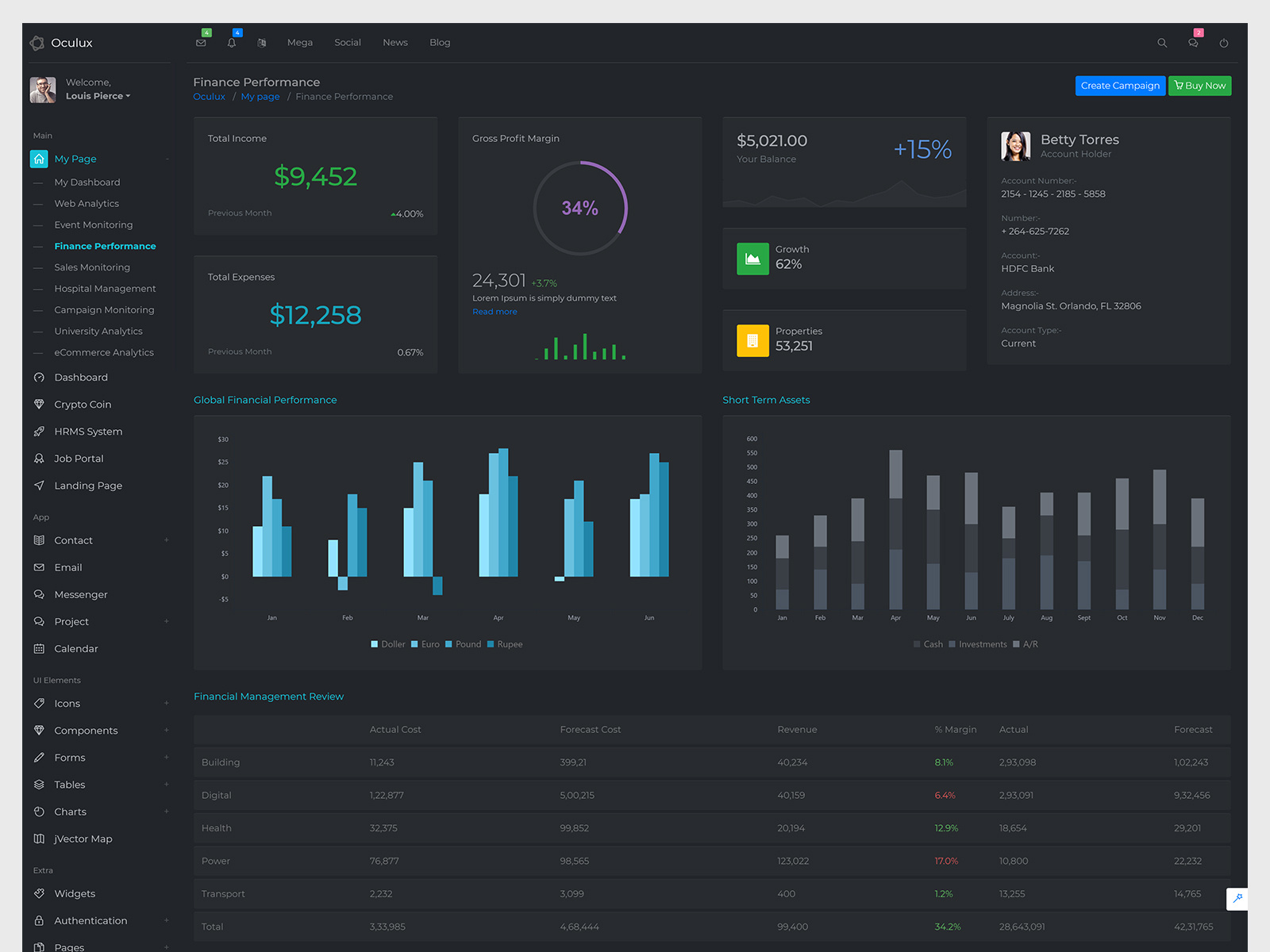The width and height of the screenshot is (1270, 952).
Task: Select the yellow Properties icon
Action: [x=752, y=340]
